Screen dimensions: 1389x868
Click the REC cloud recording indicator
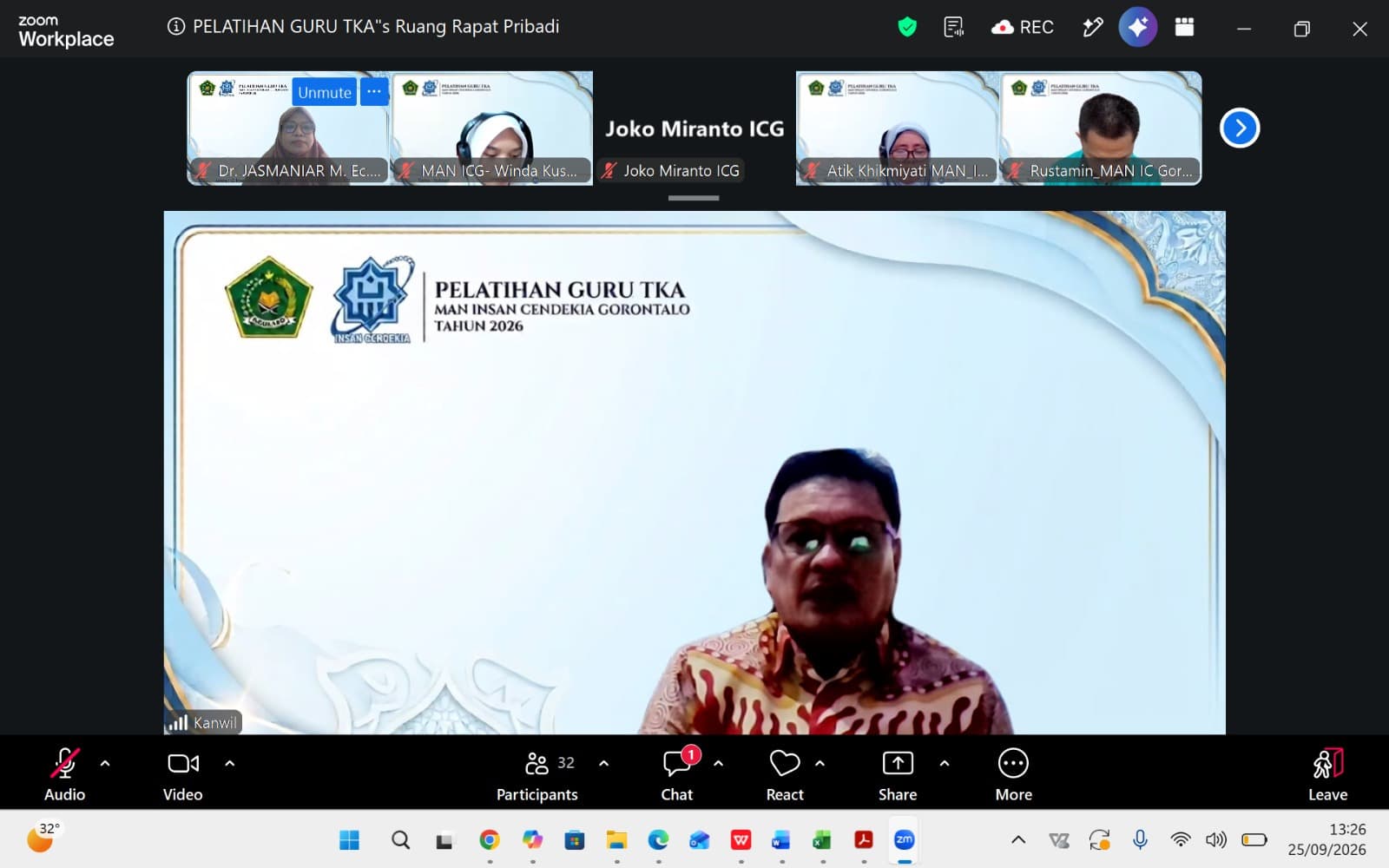point(1023,28)
